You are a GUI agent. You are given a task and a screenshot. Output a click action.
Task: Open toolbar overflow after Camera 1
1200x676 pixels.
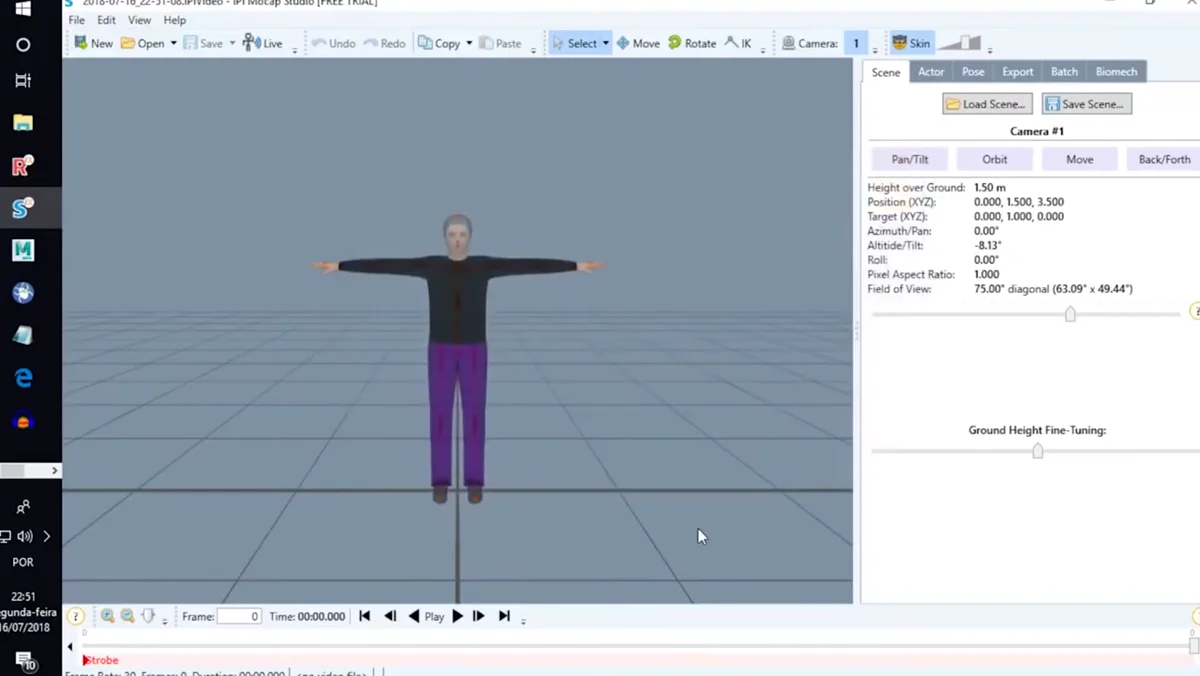pos(875,48)
